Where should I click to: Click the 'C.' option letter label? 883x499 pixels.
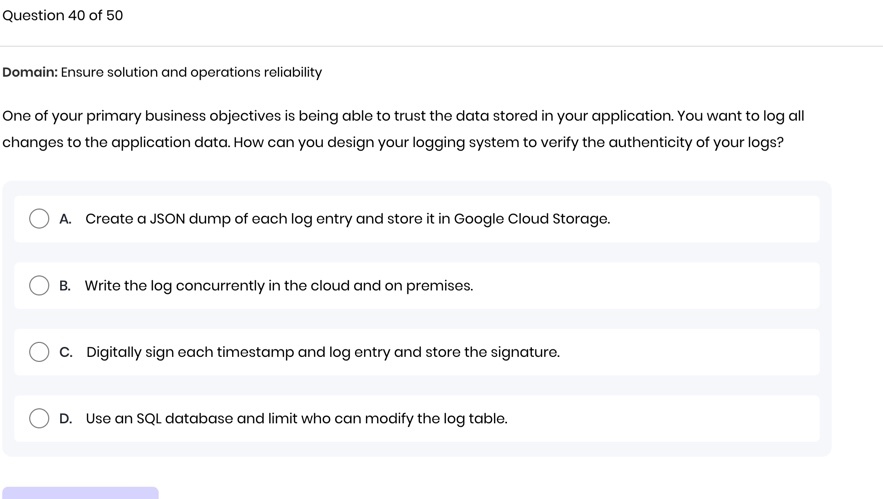(x=66, y=352)
